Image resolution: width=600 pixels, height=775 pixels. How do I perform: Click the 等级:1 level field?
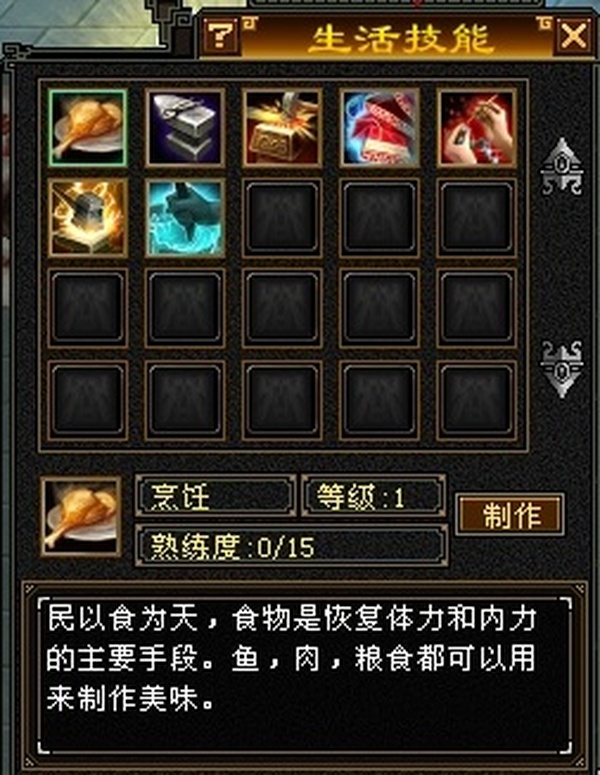374,495
